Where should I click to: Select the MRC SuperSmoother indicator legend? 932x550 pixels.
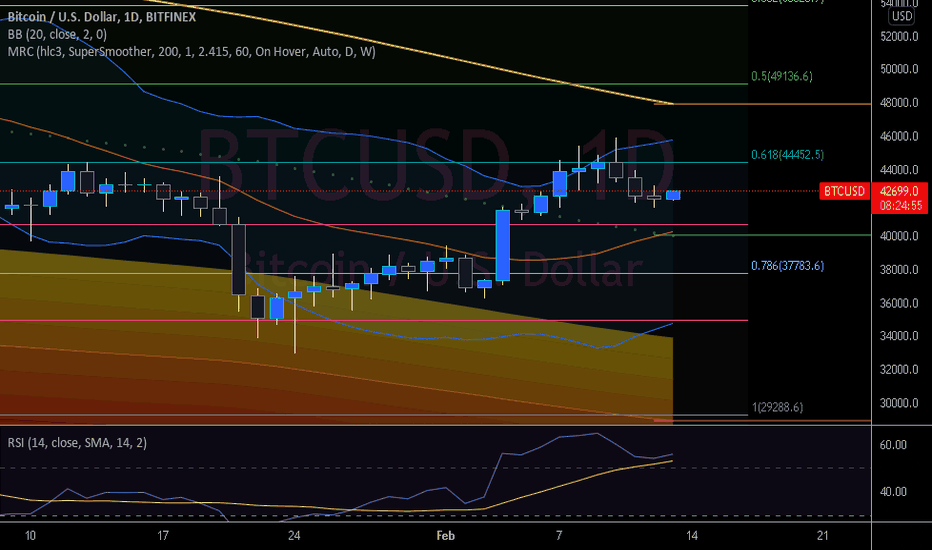tap(191, 52)
